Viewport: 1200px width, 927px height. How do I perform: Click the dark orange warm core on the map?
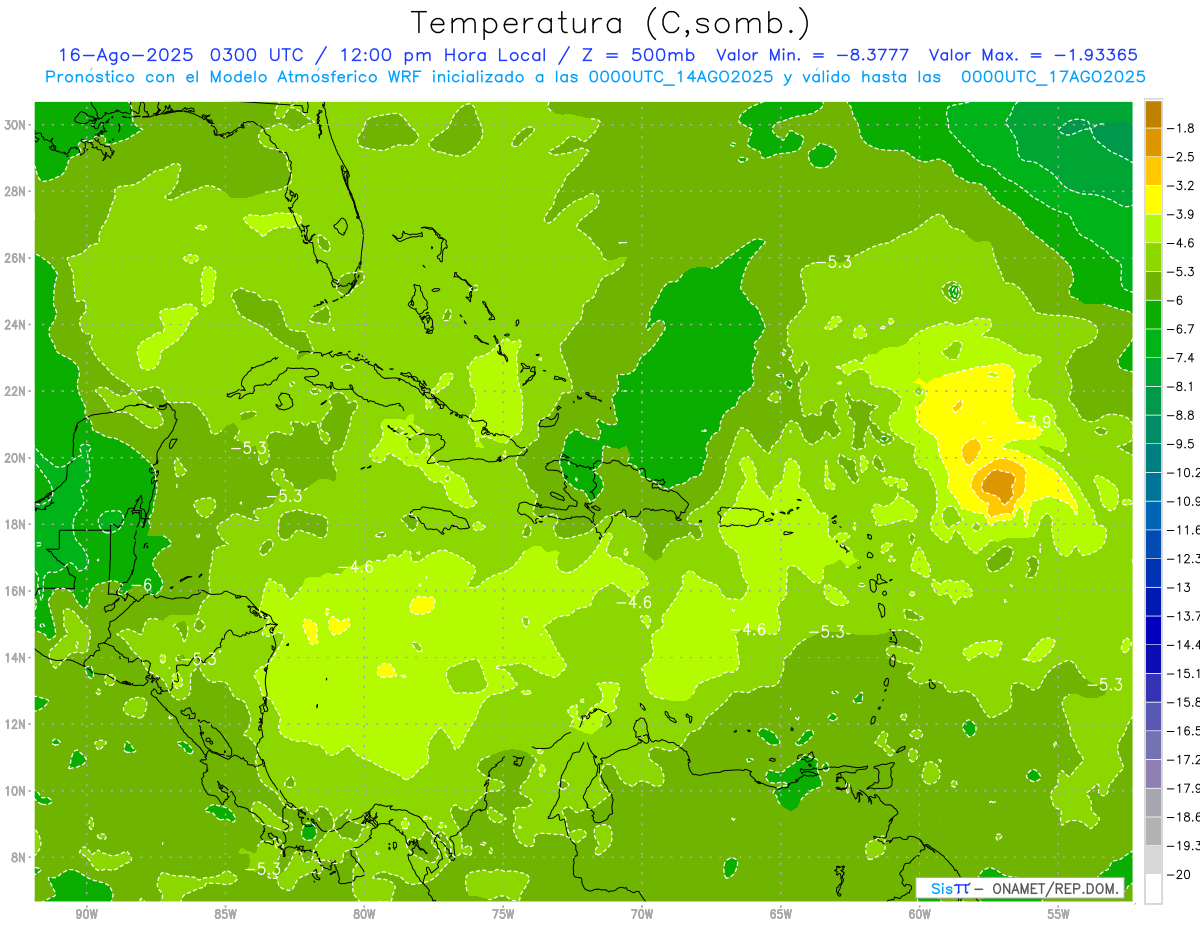(999, 485)
